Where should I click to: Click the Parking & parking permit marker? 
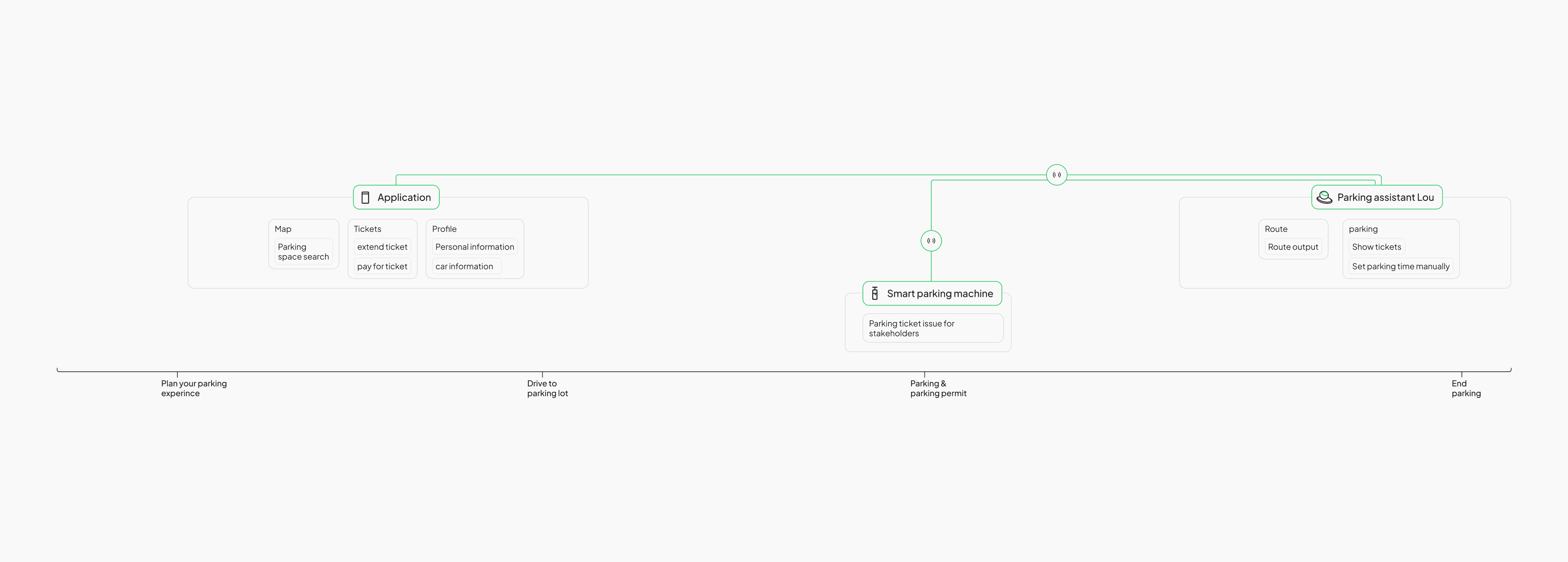point(938,388)
